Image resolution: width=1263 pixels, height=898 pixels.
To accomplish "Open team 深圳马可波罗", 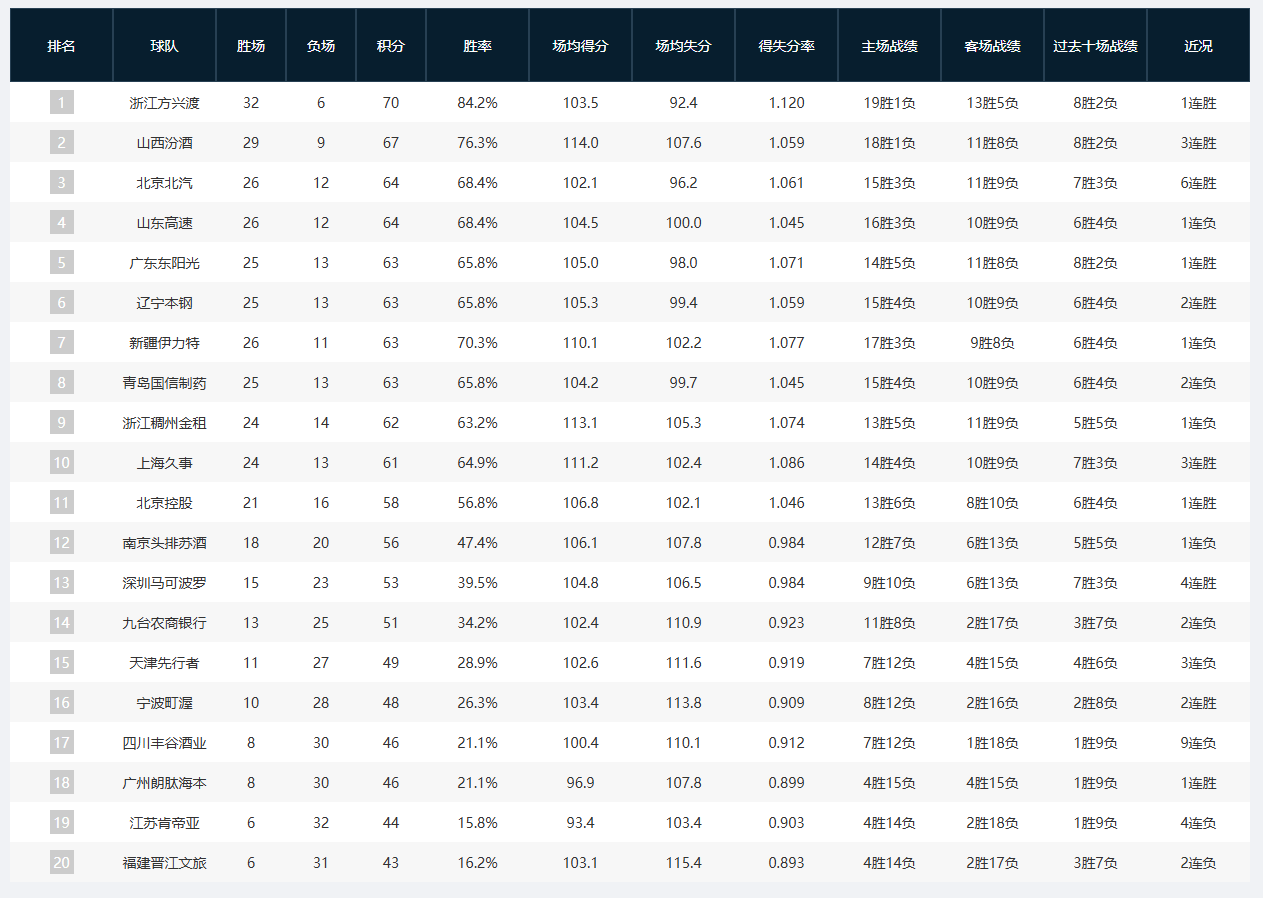I will (164, 583).
